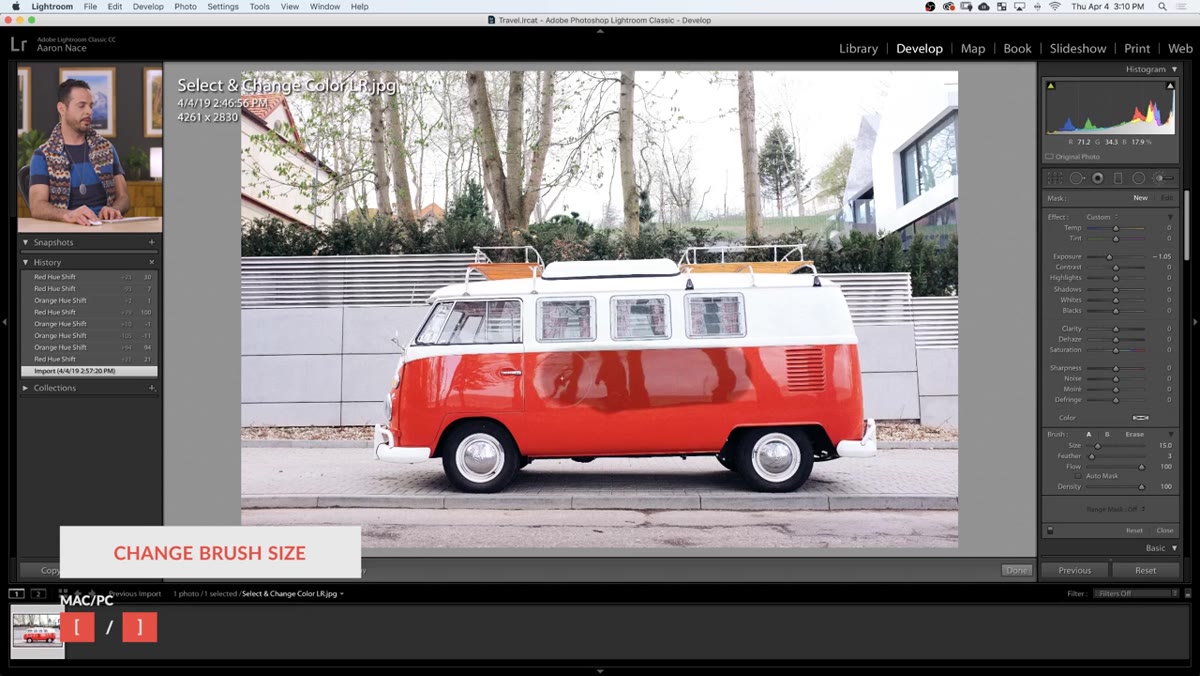
Task: Set Mask mode to Edit
Action: click(1167, 198)
